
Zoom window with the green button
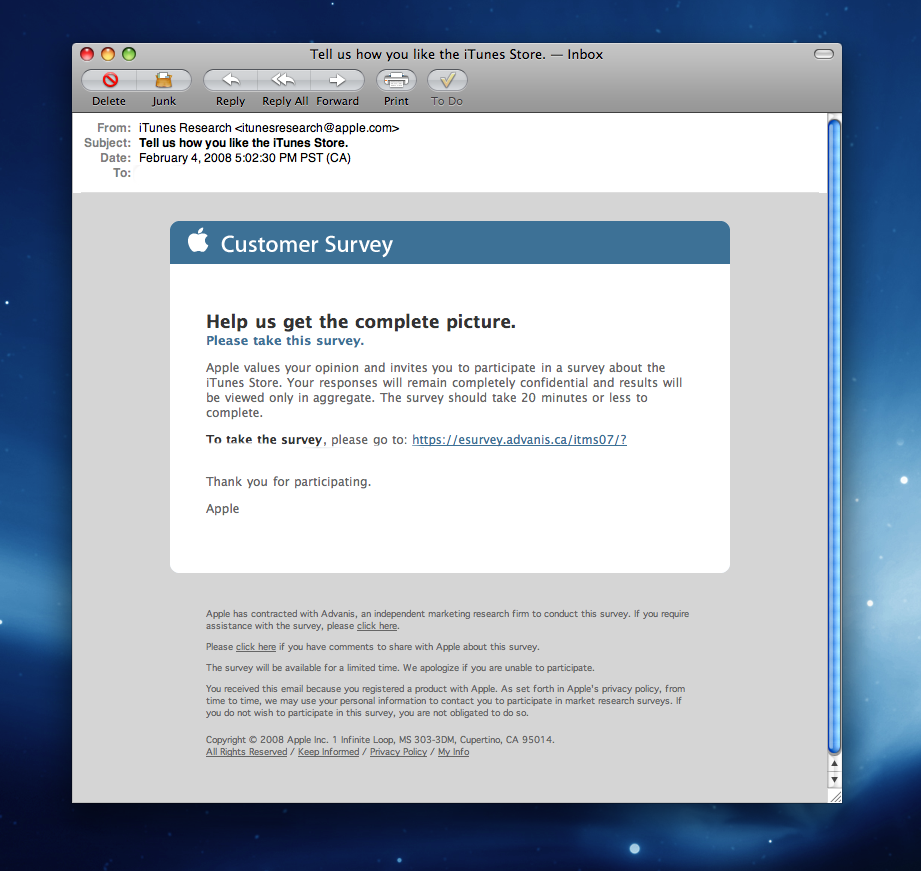click(x=129, y=54)
